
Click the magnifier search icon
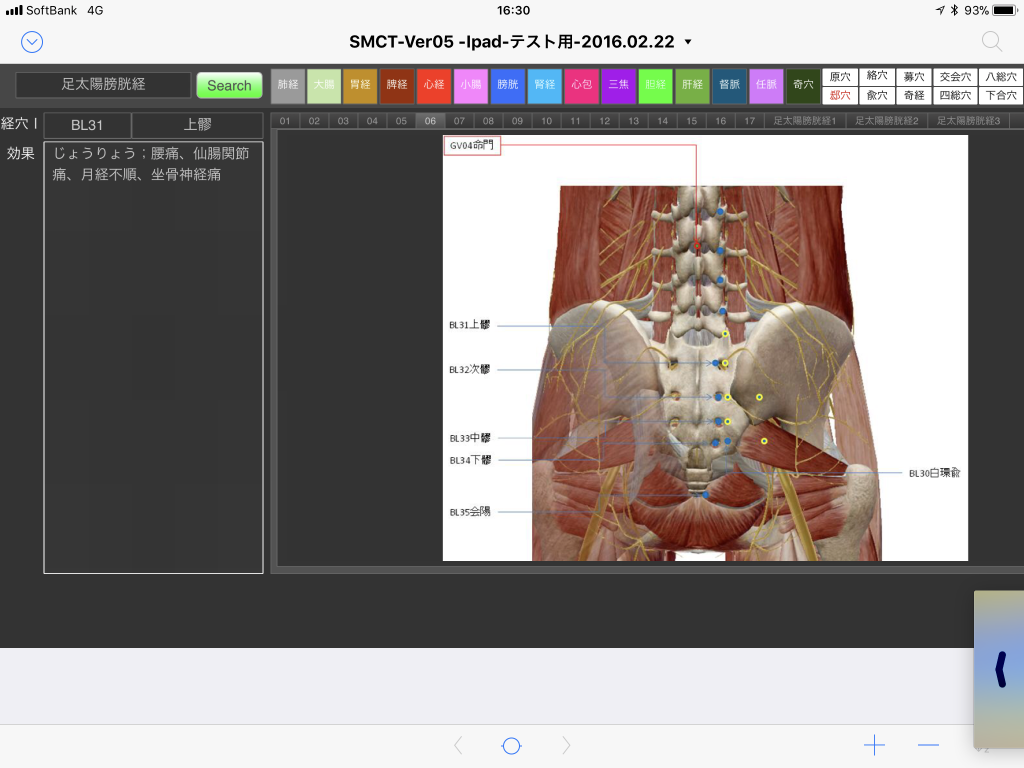(991, 41)
